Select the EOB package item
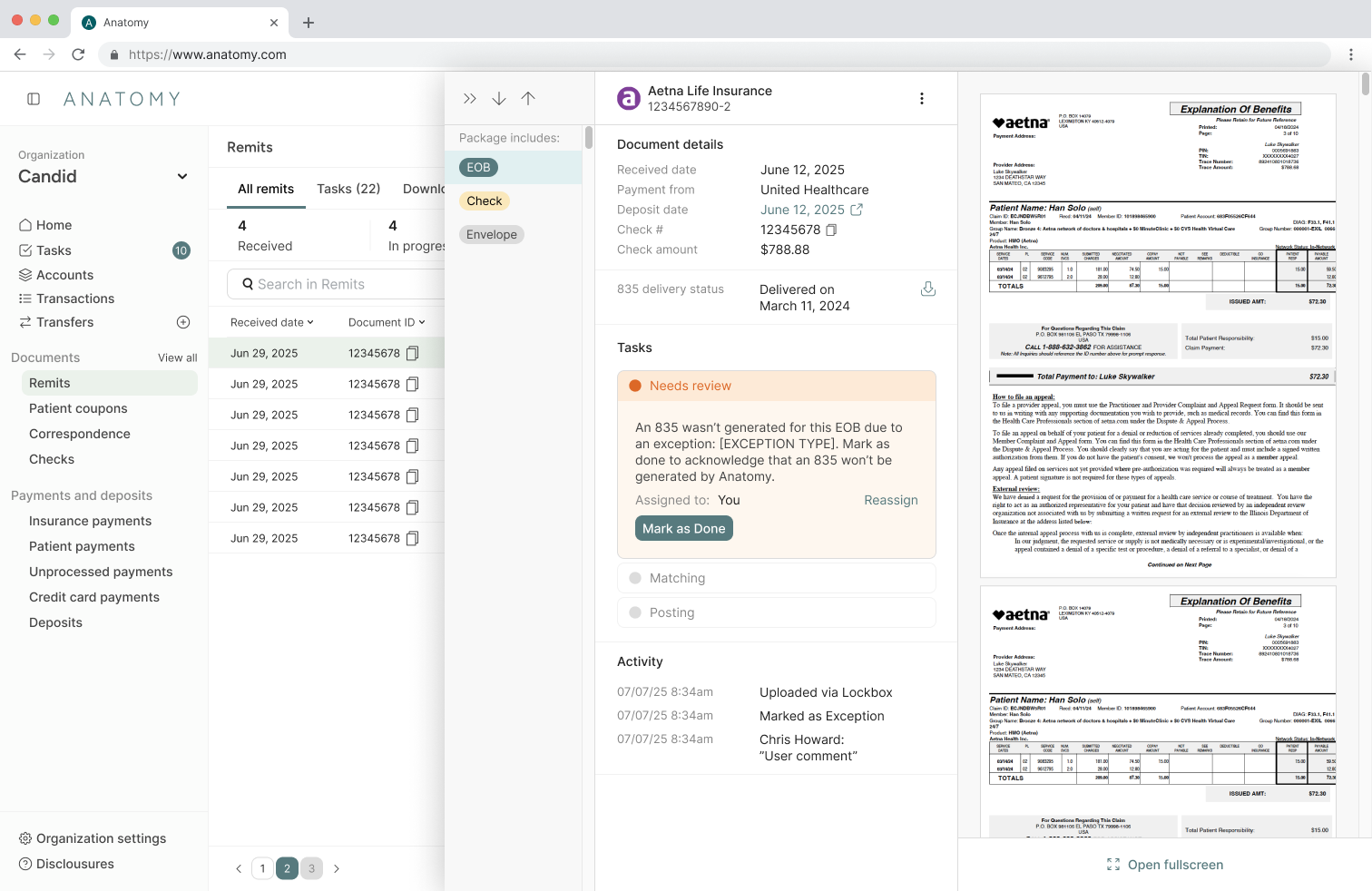Image resolution: width=1372 pixels, height=891 pixels. tap(478, 167)
